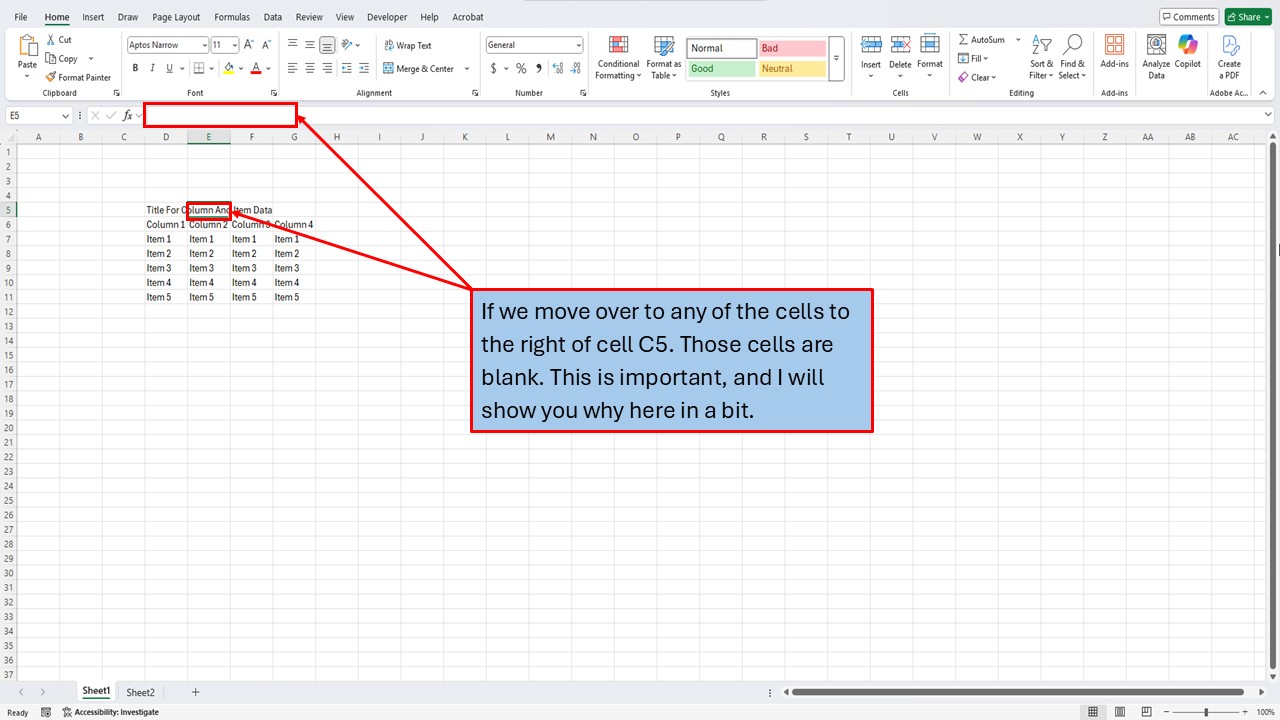Open the Developer ribbon tab

point(387,16)
